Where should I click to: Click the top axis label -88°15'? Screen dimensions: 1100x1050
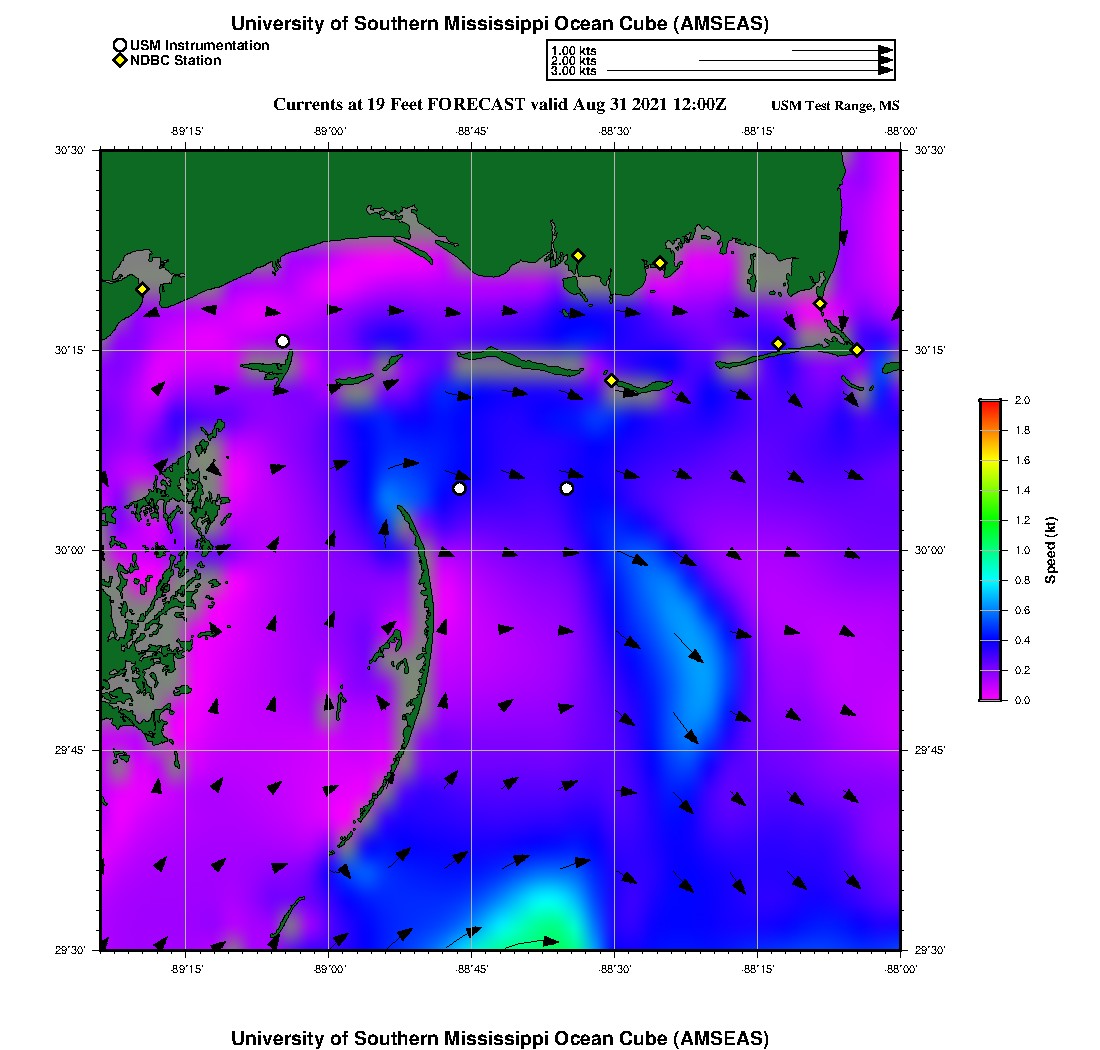[758, 131]
